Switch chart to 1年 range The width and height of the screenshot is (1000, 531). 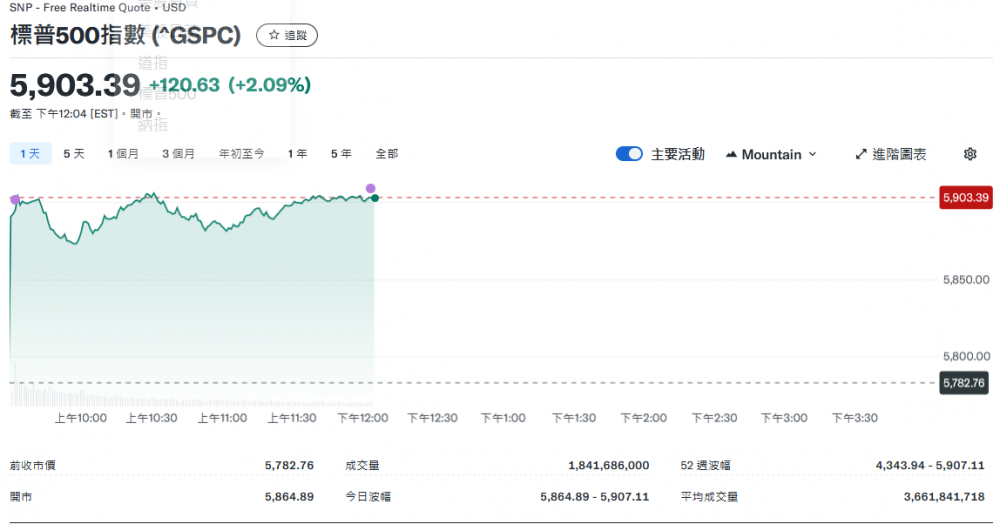tap(297, 153)
